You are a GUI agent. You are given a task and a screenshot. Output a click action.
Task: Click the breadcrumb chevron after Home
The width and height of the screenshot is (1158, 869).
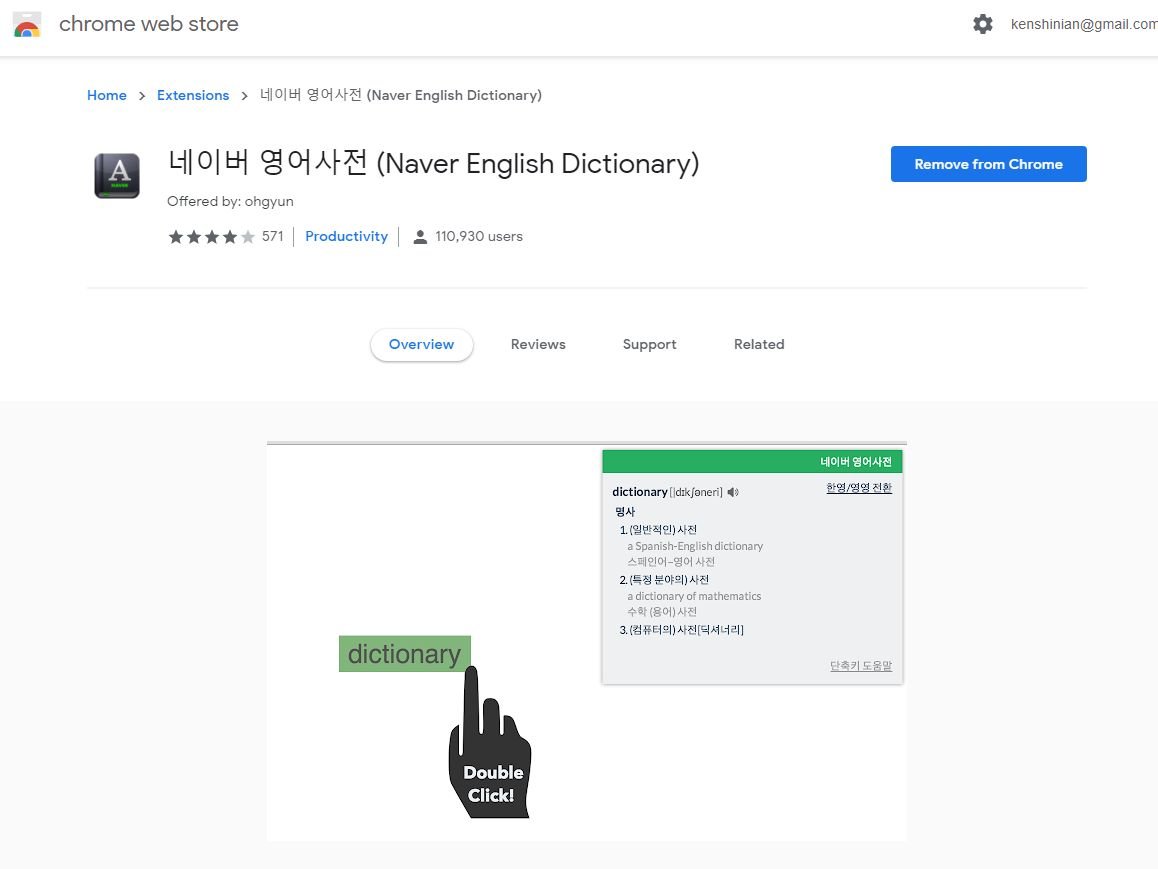(x=142, y=96)
